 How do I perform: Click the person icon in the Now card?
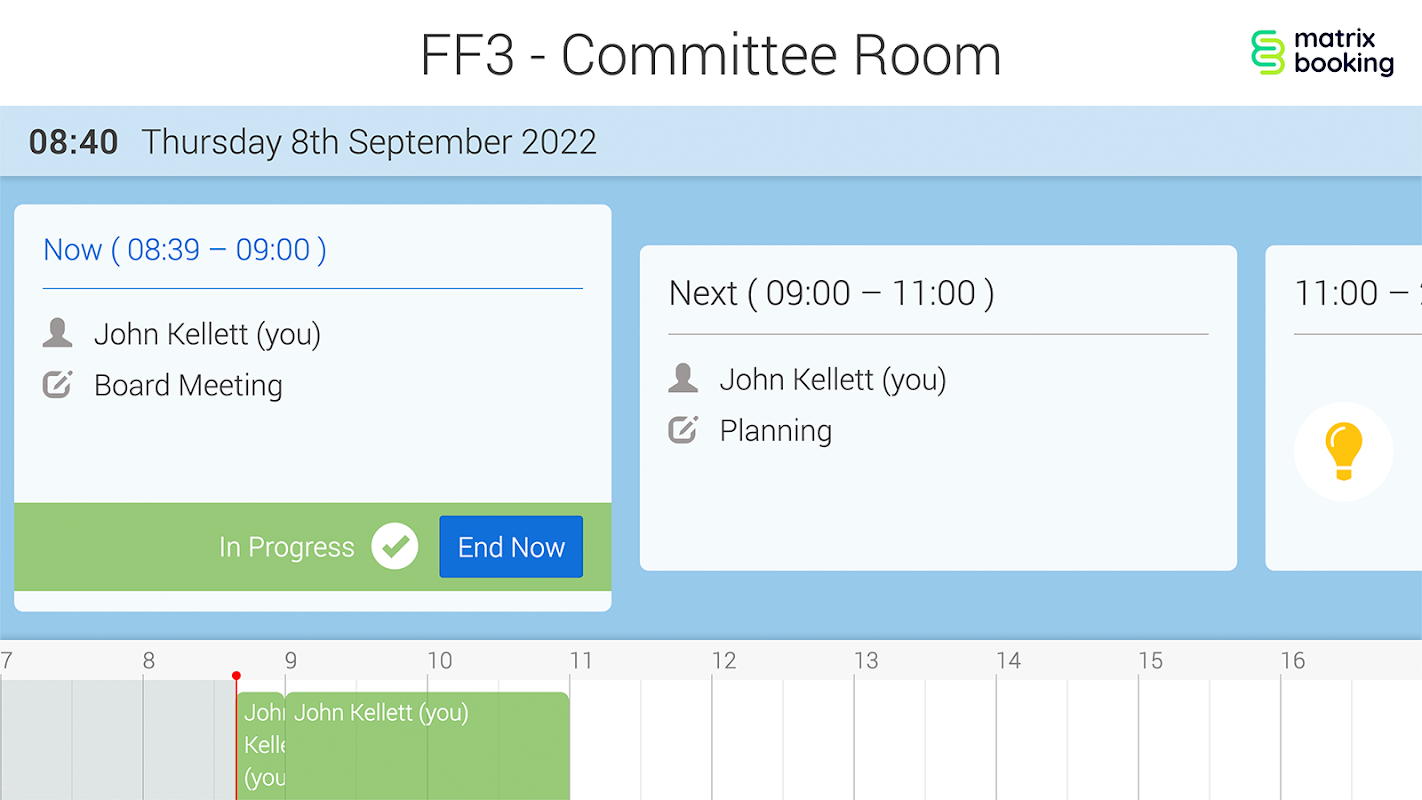click(x=58, y=333)
